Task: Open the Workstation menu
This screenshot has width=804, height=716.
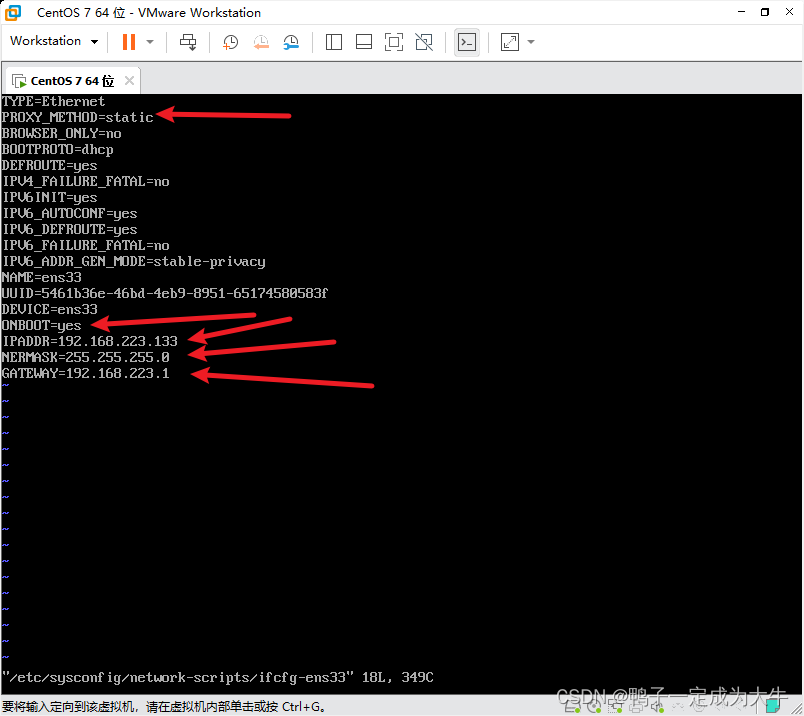Action: click(x=53, y=41)
